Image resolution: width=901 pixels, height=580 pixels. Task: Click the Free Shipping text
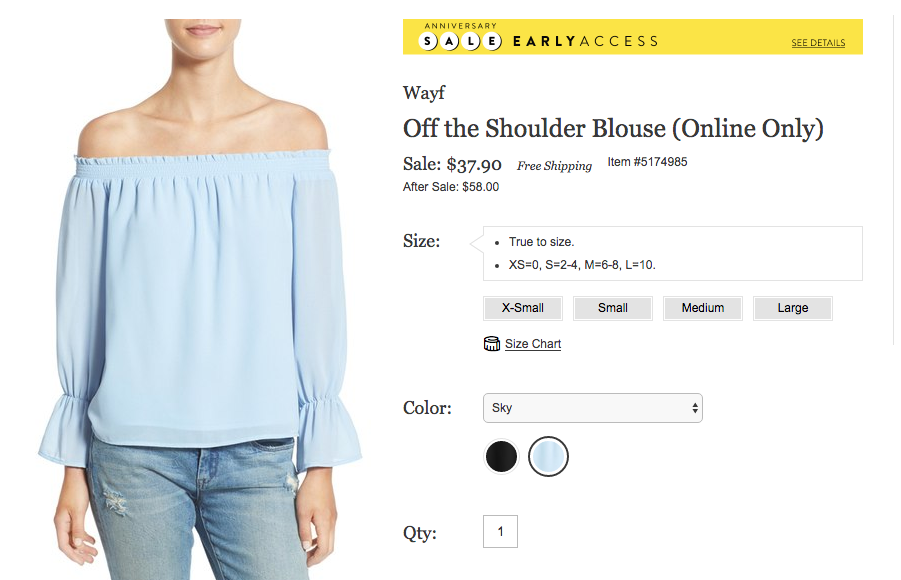[x=554, y=166]
